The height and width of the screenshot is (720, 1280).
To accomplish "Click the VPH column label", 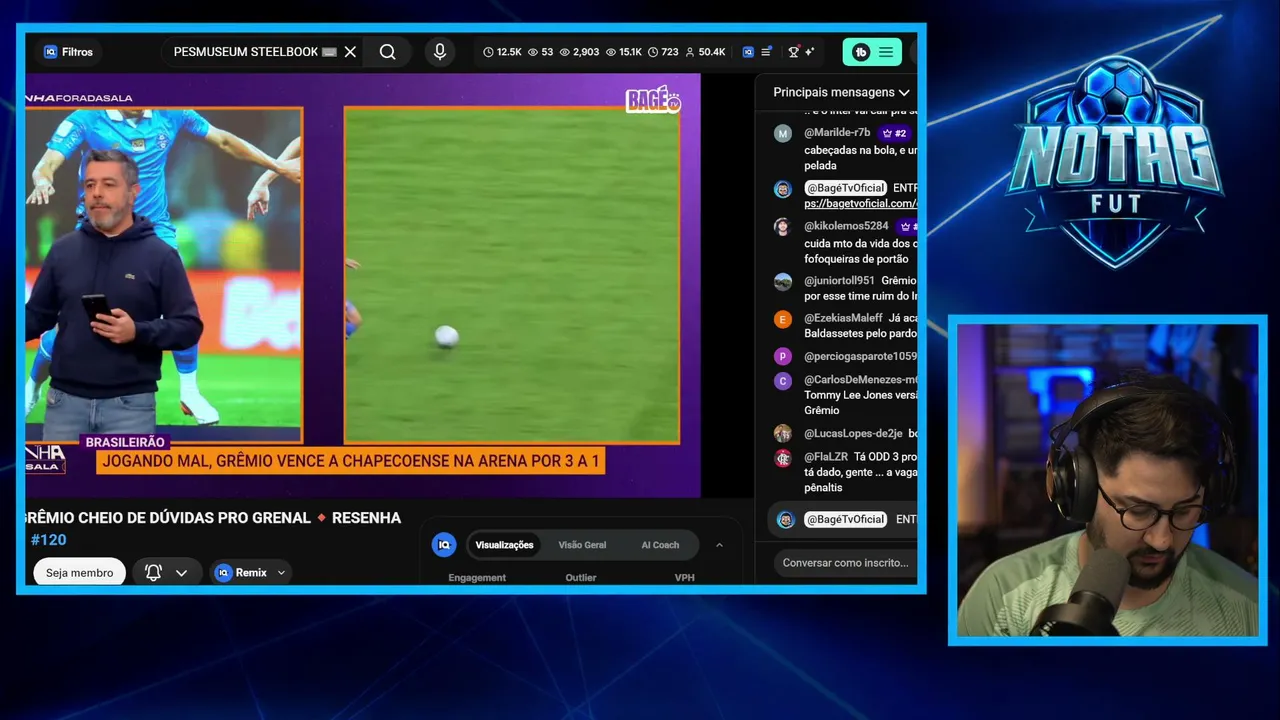I will click(x=685, y=578).
